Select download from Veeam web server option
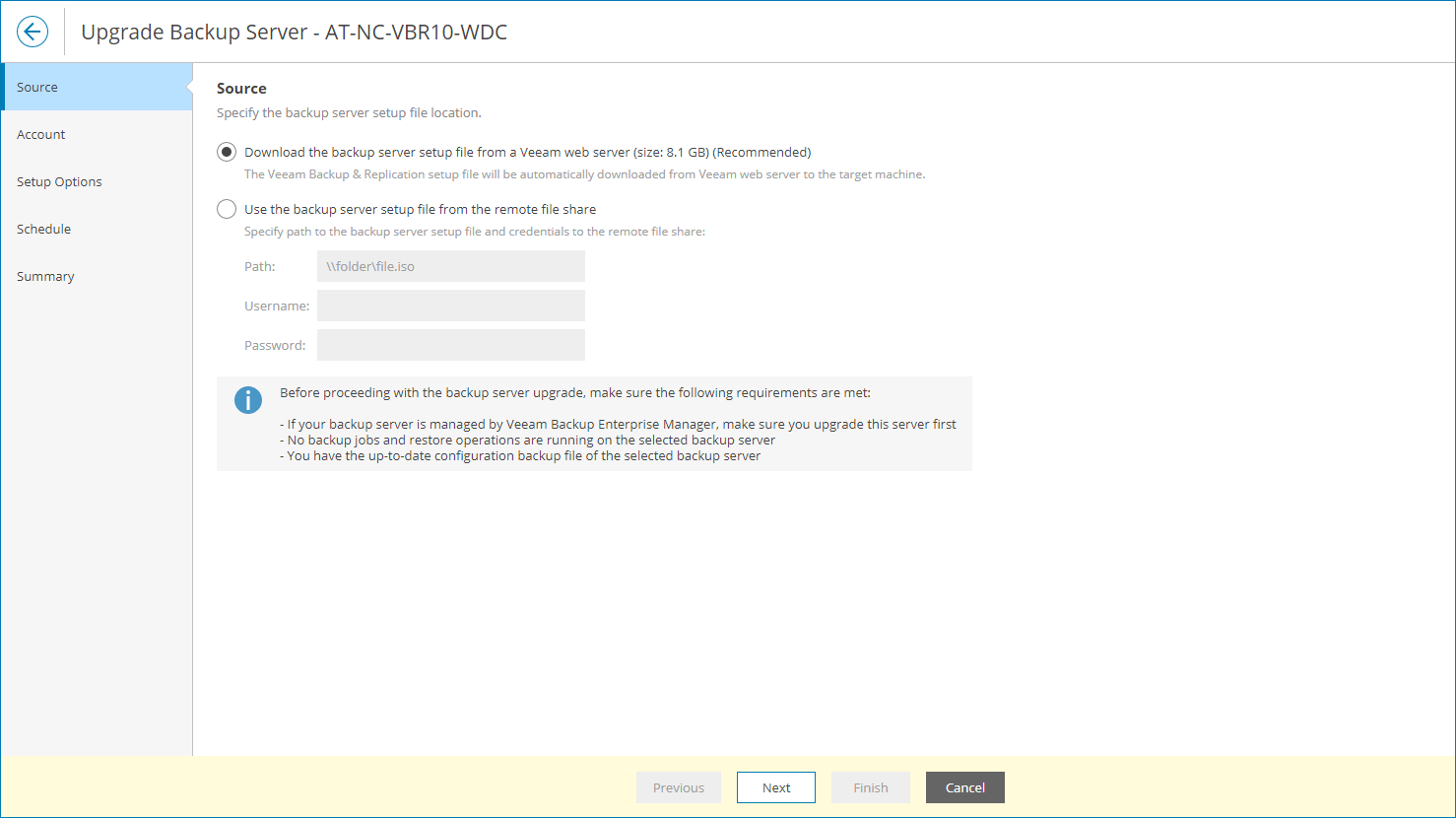Image resolution: width=1456 pixels, height=818 pixels. pyautogui.click(x=227, y=152)
